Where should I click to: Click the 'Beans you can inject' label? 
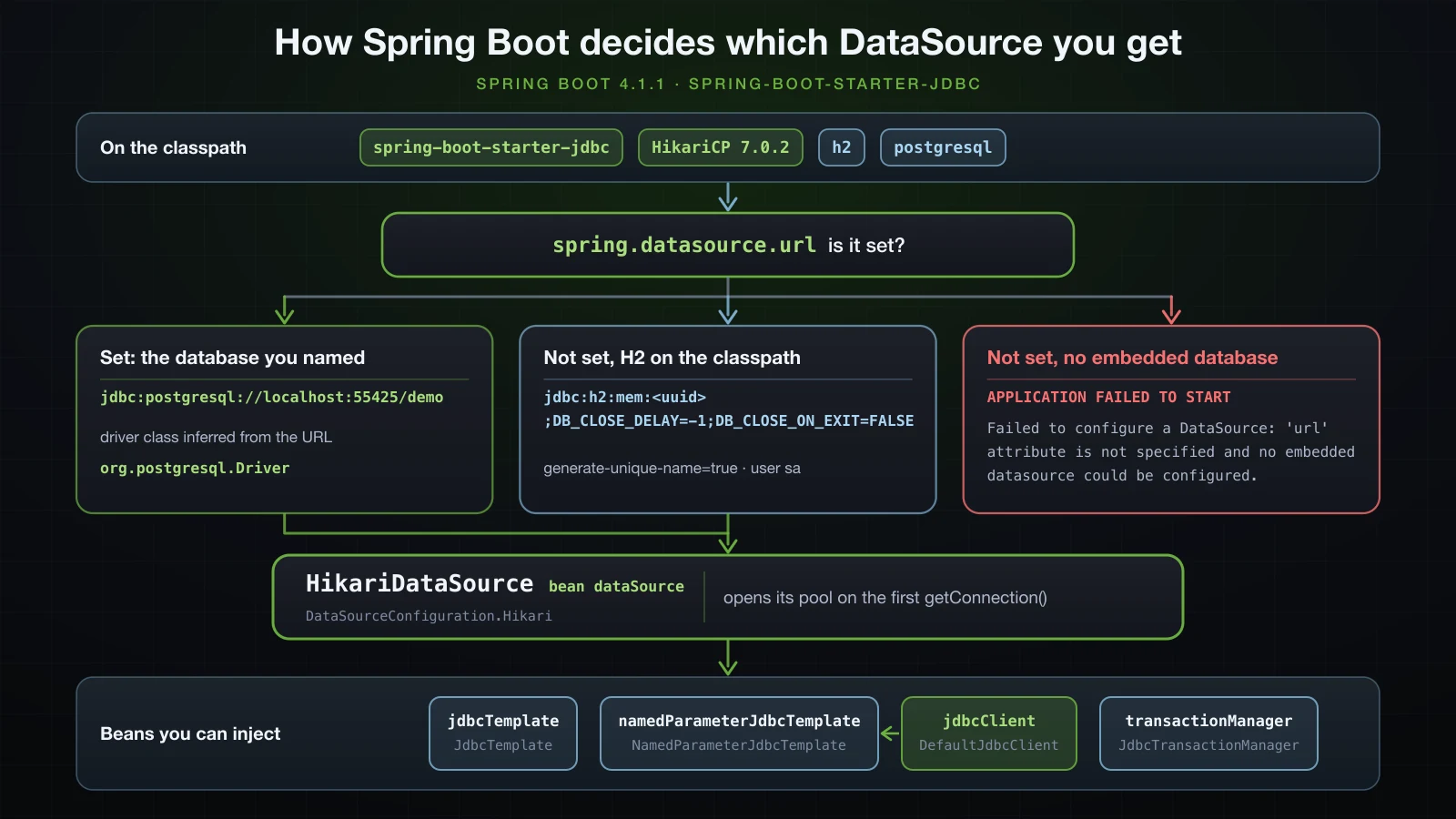pyautogui.click(x=190, y=733)
